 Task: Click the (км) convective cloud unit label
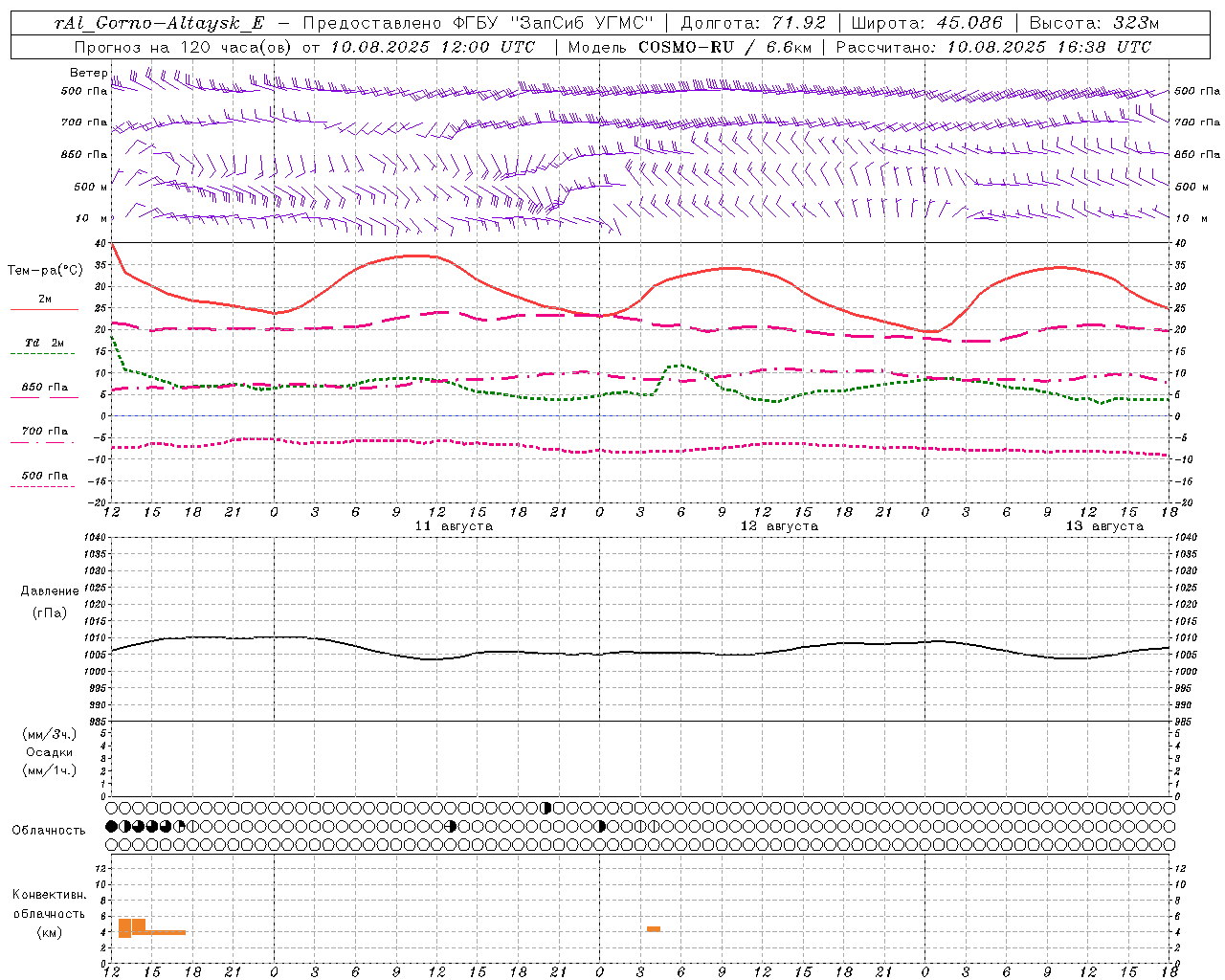pos(49,932)
